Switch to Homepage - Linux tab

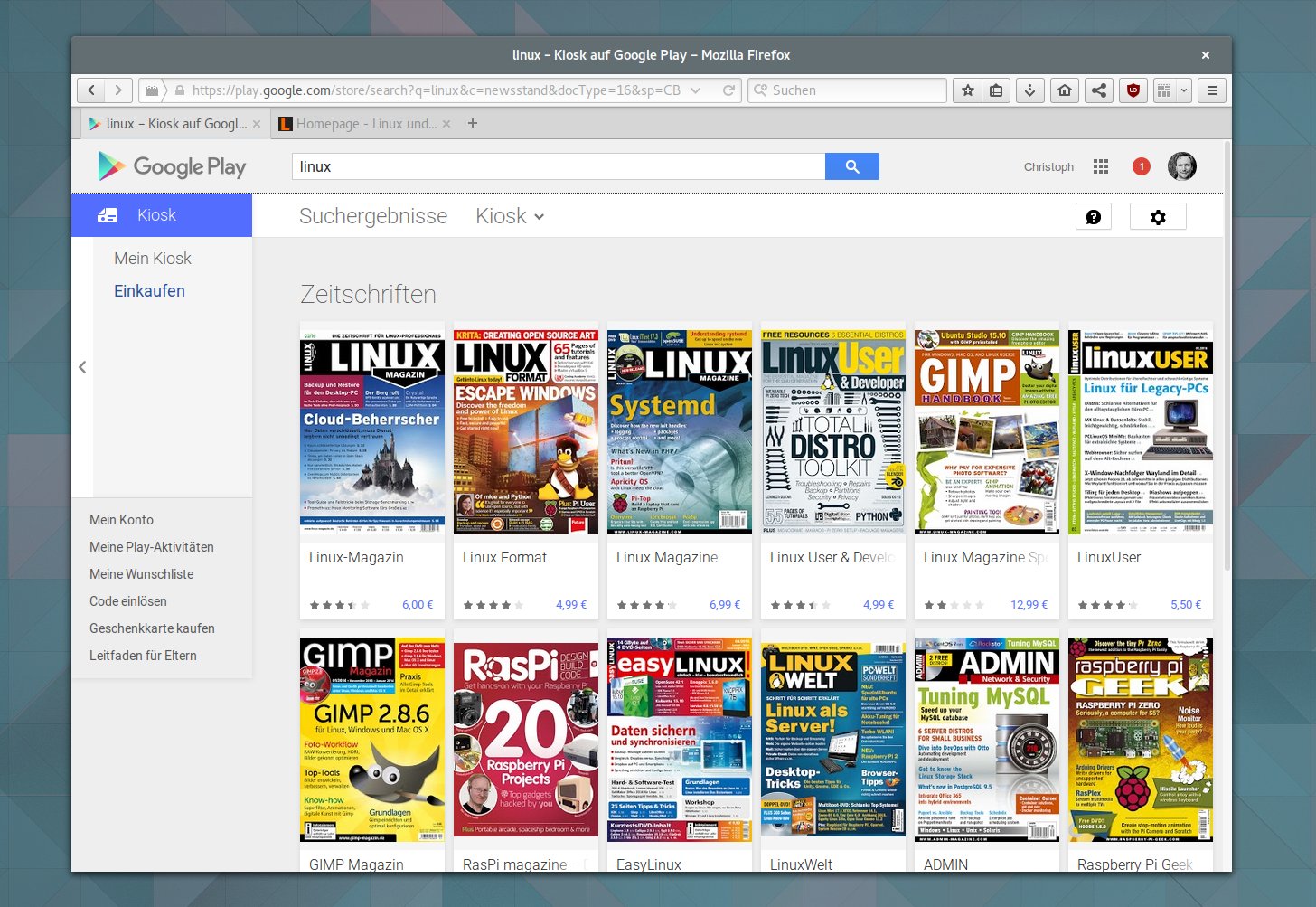363,124
